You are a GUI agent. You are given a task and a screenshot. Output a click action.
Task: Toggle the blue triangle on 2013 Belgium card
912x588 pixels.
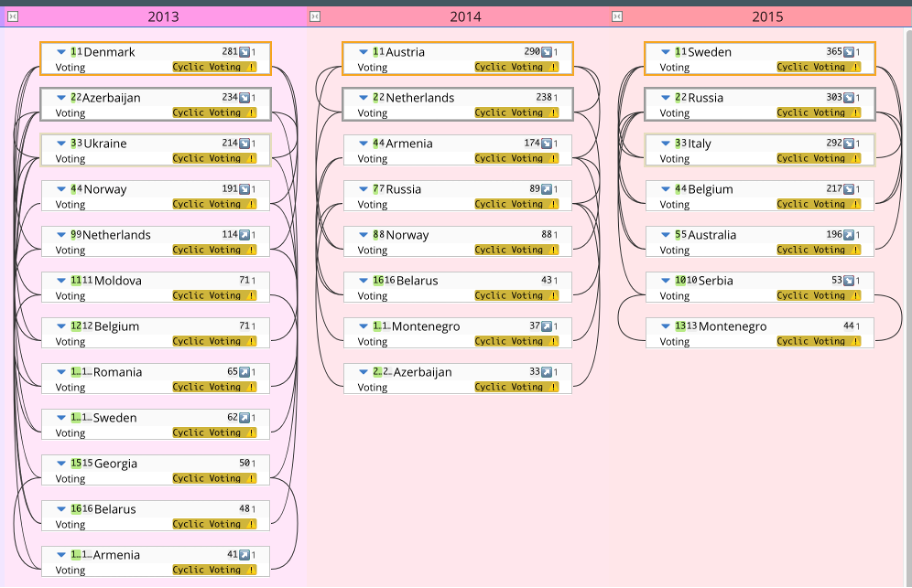(x=61, y=326)
